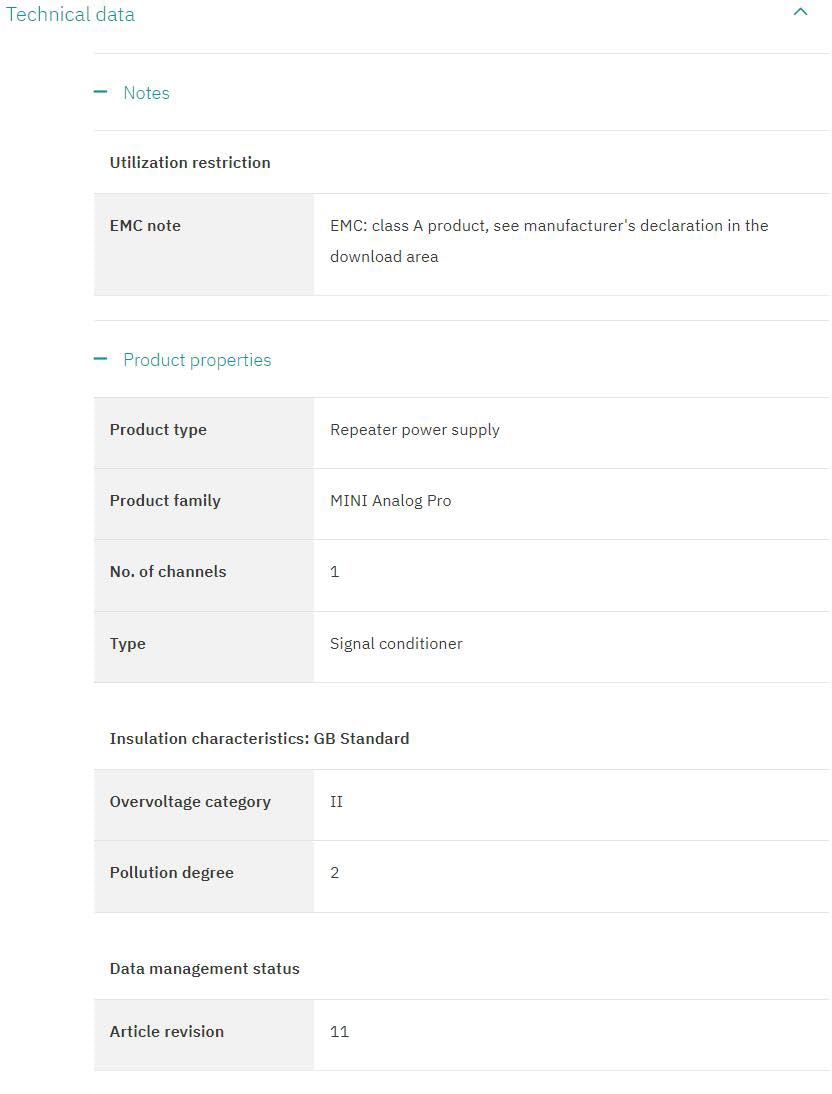This screenshot has height=1094, width=832.
Task: Collapse the Notes section label
Action: click(146, 93)
